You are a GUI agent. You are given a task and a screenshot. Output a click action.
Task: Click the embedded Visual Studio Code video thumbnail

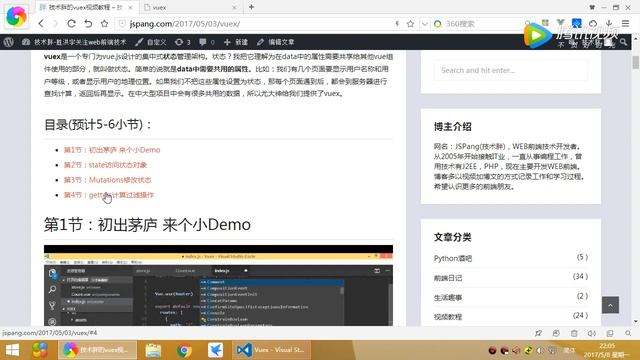[x=218, y=285]
